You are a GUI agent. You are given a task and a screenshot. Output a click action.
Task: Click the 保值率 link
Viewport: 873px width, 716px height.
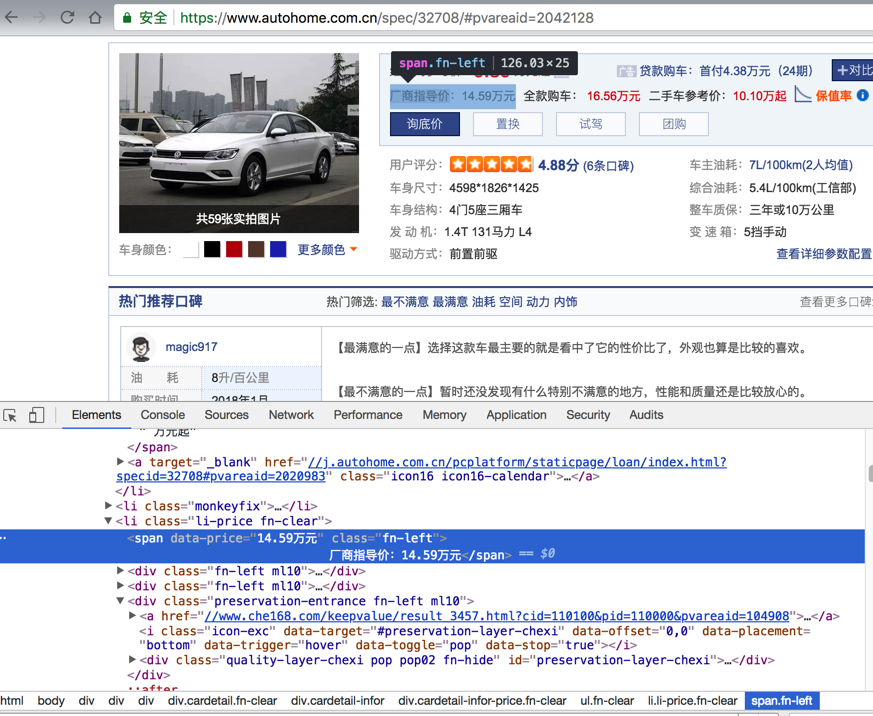pyautogui.click(x=833, y=96)
